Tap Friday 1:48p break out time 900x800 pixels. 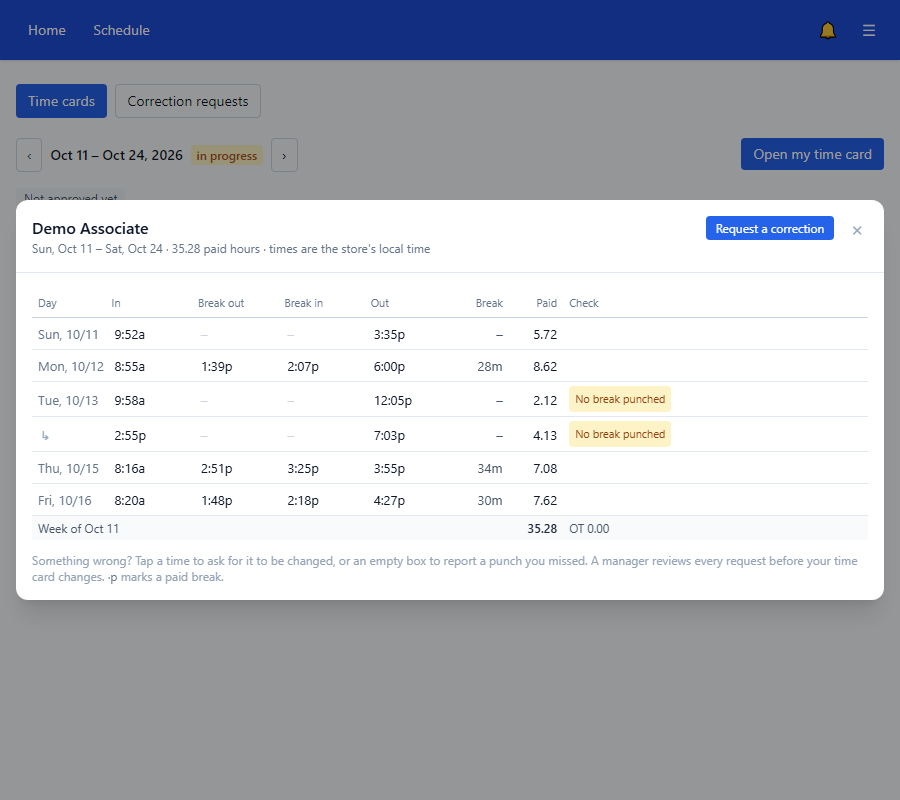pyautogui.click(x=216, y=501)
